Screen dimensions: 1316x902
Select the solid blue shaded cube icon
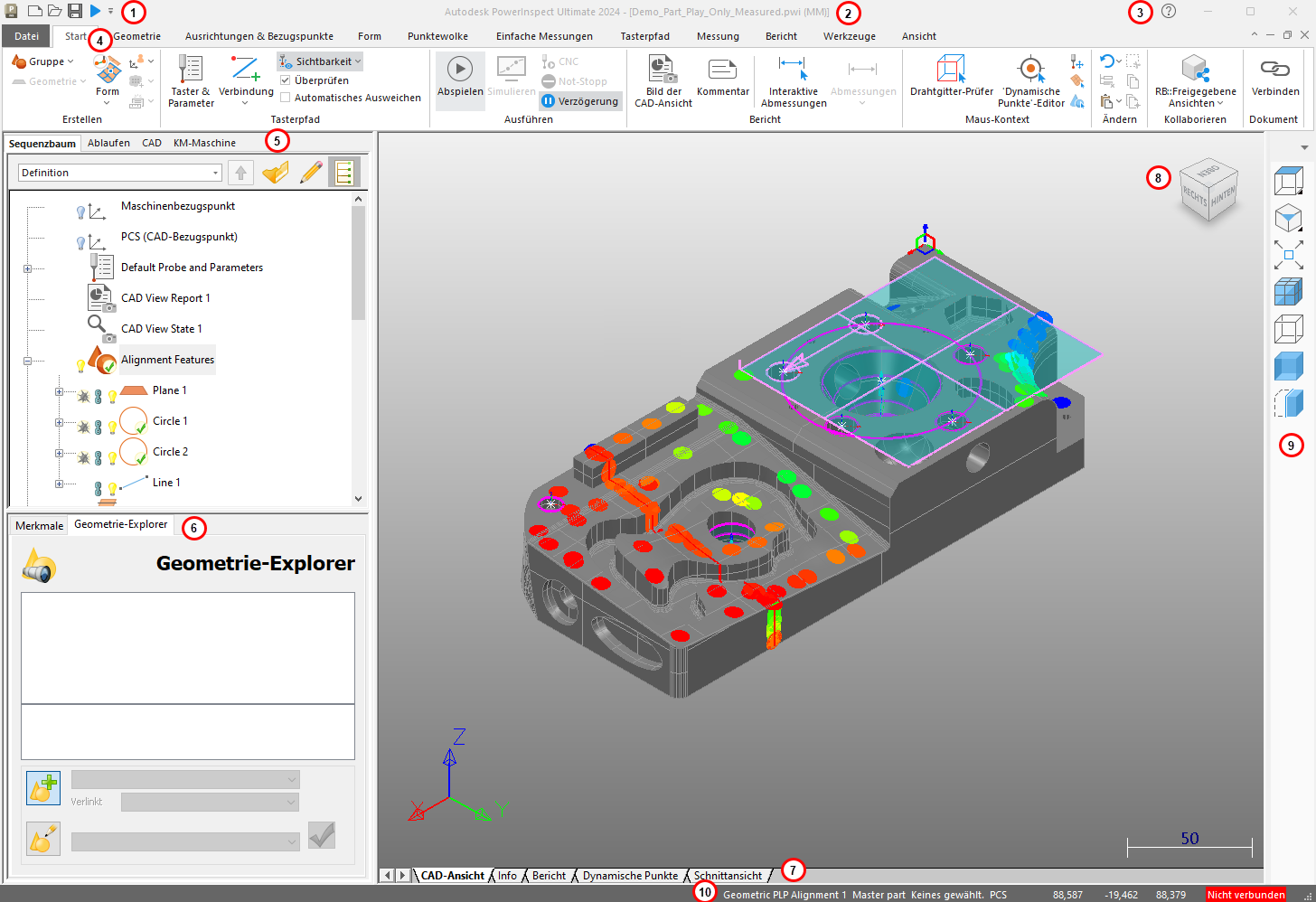coord(1288,366)
